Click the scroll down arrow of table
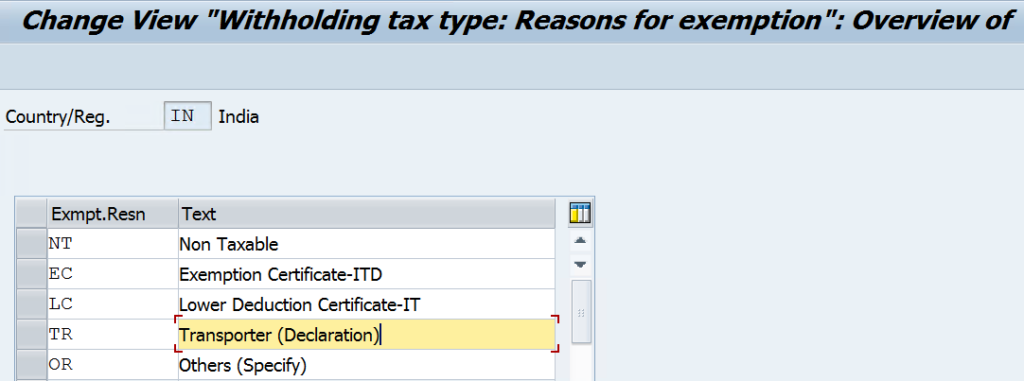This screenshot has width=1024, height=381. (x=580, y=265)
